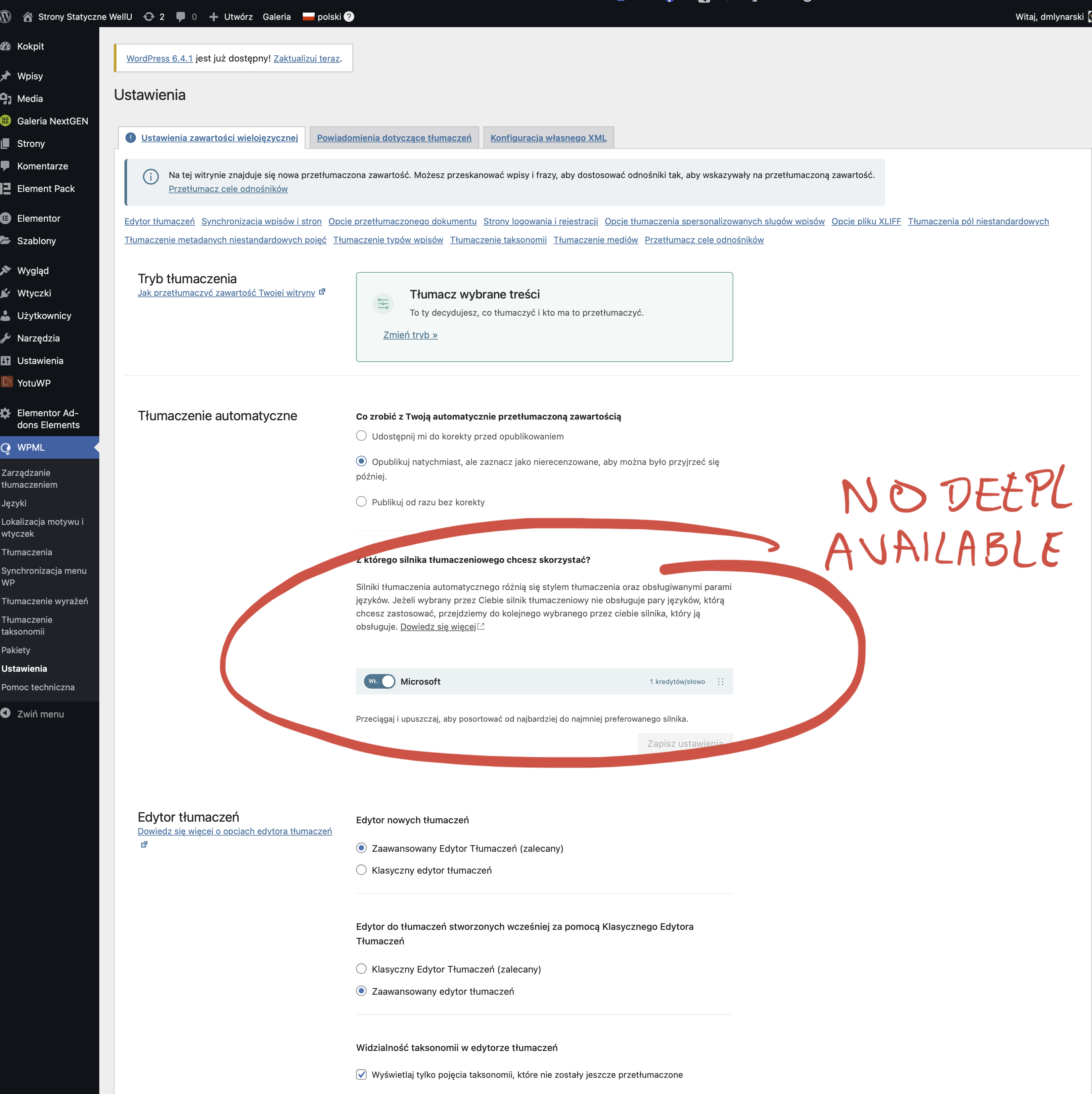Click the Element Pack icon
This screenshot has width=1092, height=1094.
point(6,189)
